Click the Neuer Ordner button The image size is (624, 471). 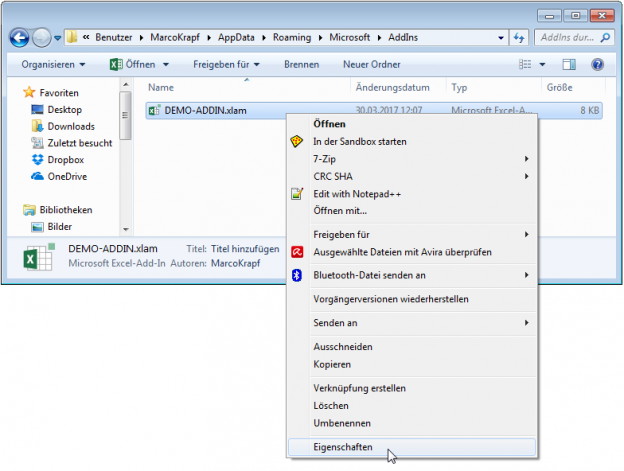(x=371, y=64)
